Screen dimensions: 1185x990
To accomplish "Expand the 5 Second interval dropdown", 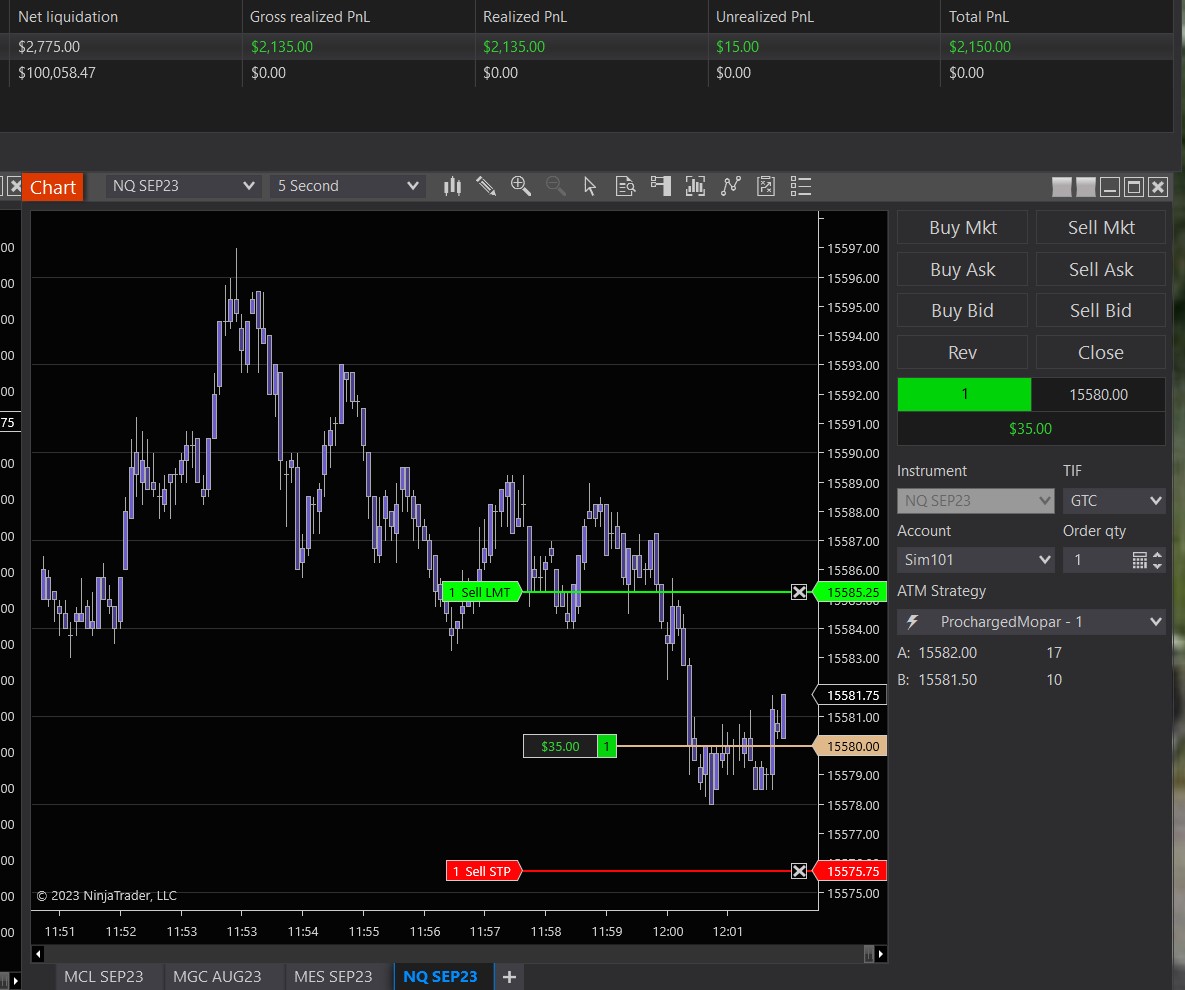I will pyautogui.click(x=348, y=186).
